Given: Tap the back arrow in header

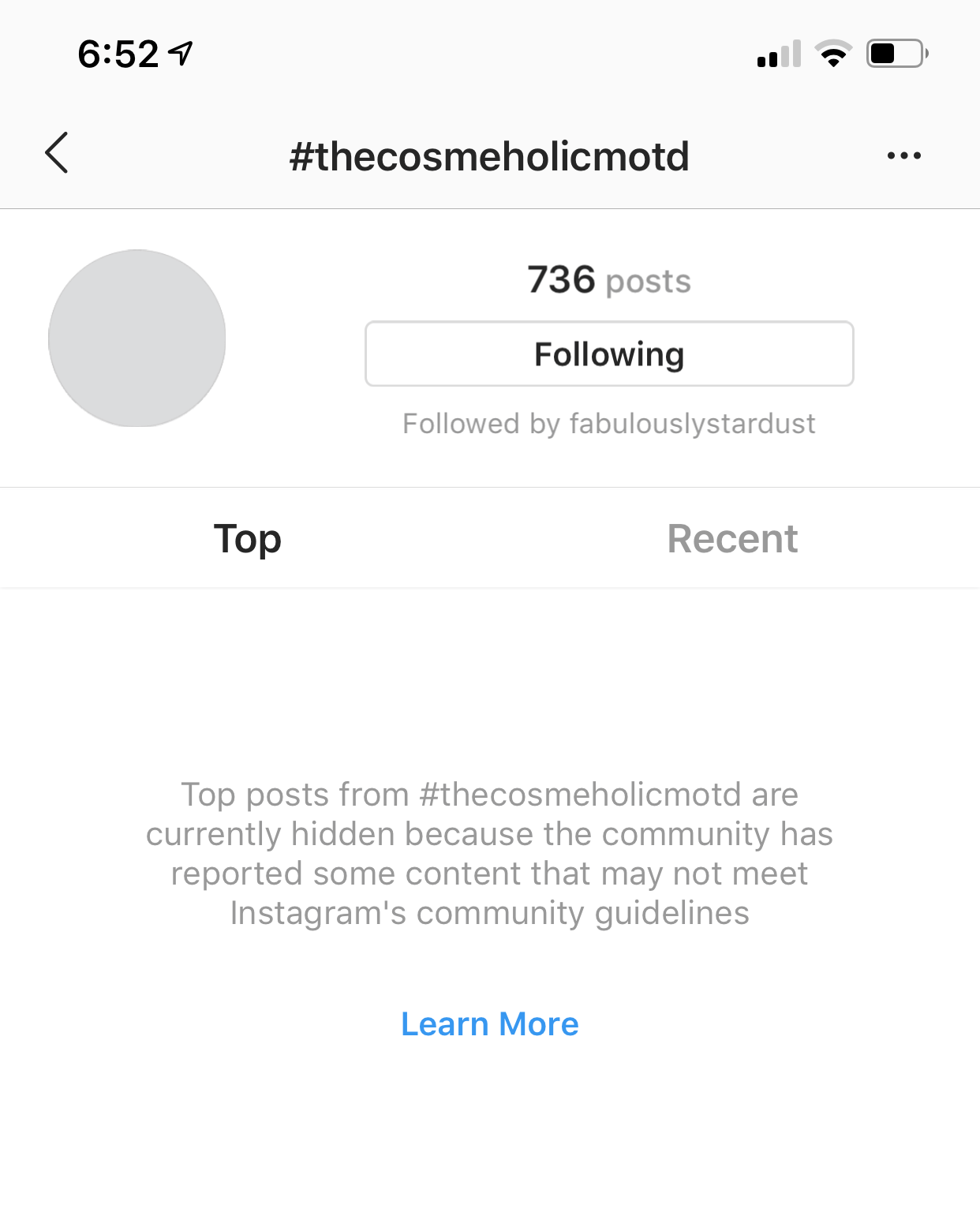Looking at the screenshot, I should tap(57, 153).
